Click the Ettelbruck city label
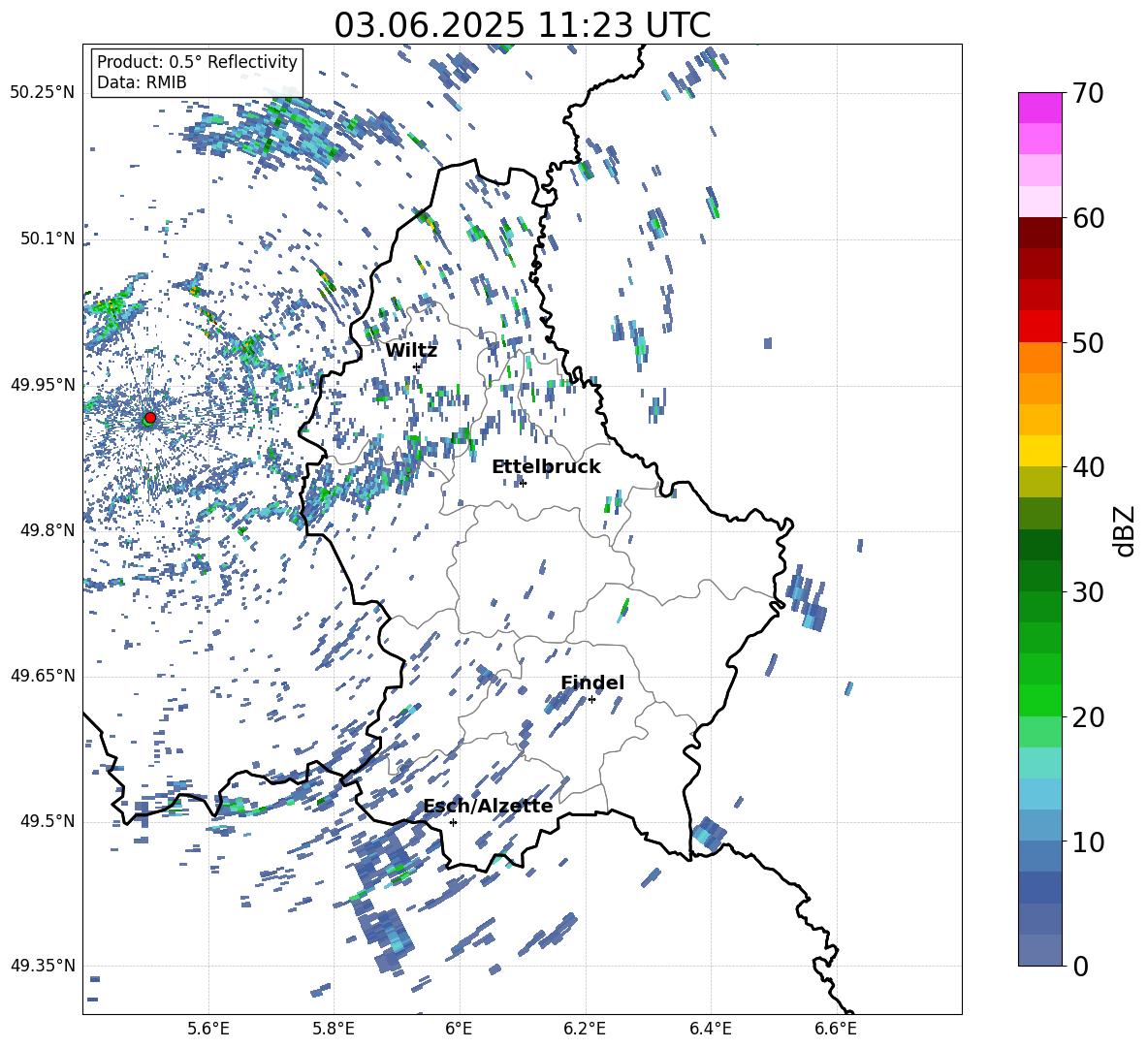Image resolution: width=1148 pixels, height=1048 pixels. pyautogui.click(x=546, y=467)
